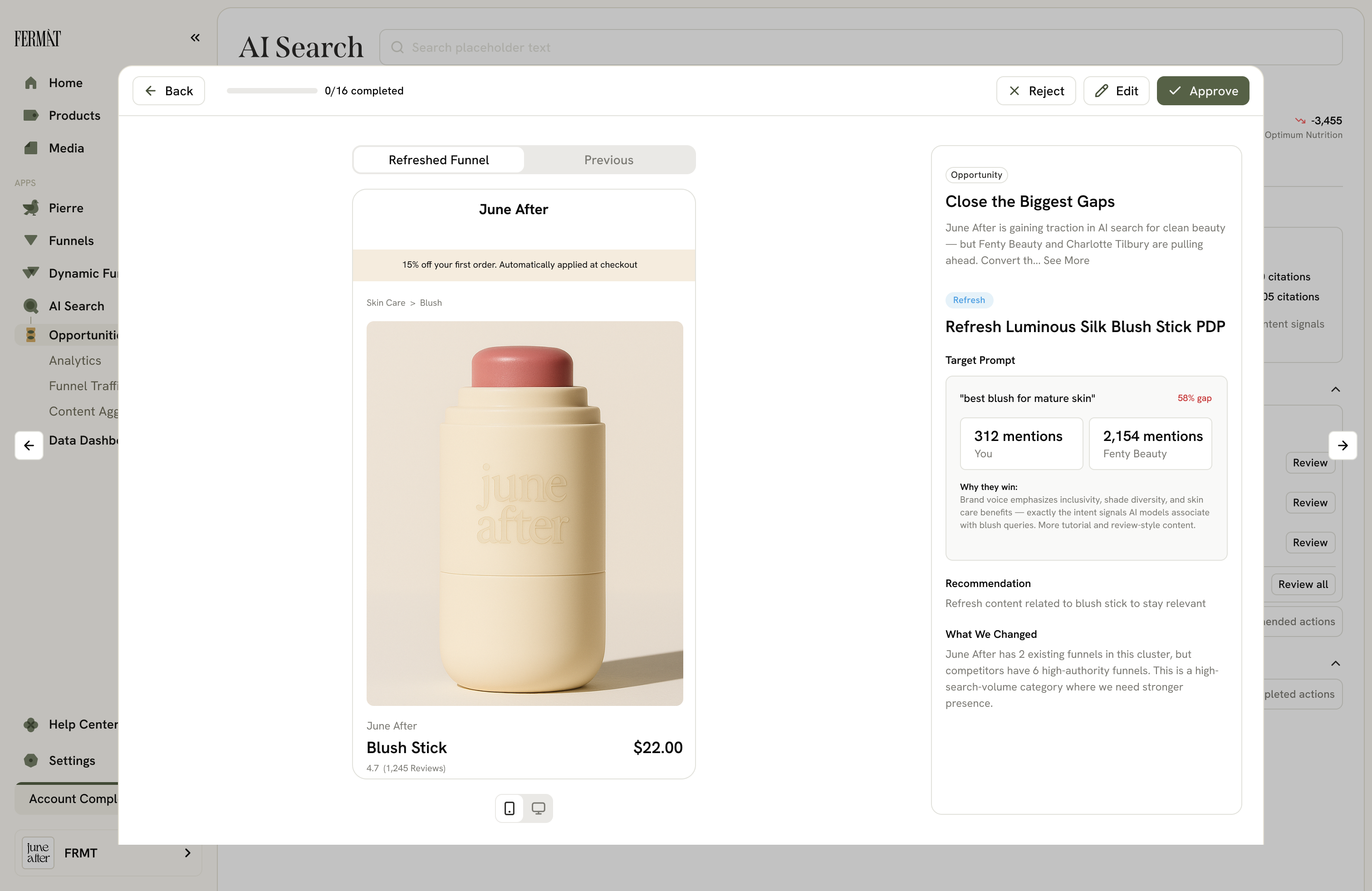The height and width of the screenshot is (891, 1372).
Task: Go to next item with right arrow
Action: click(1343, 445)
